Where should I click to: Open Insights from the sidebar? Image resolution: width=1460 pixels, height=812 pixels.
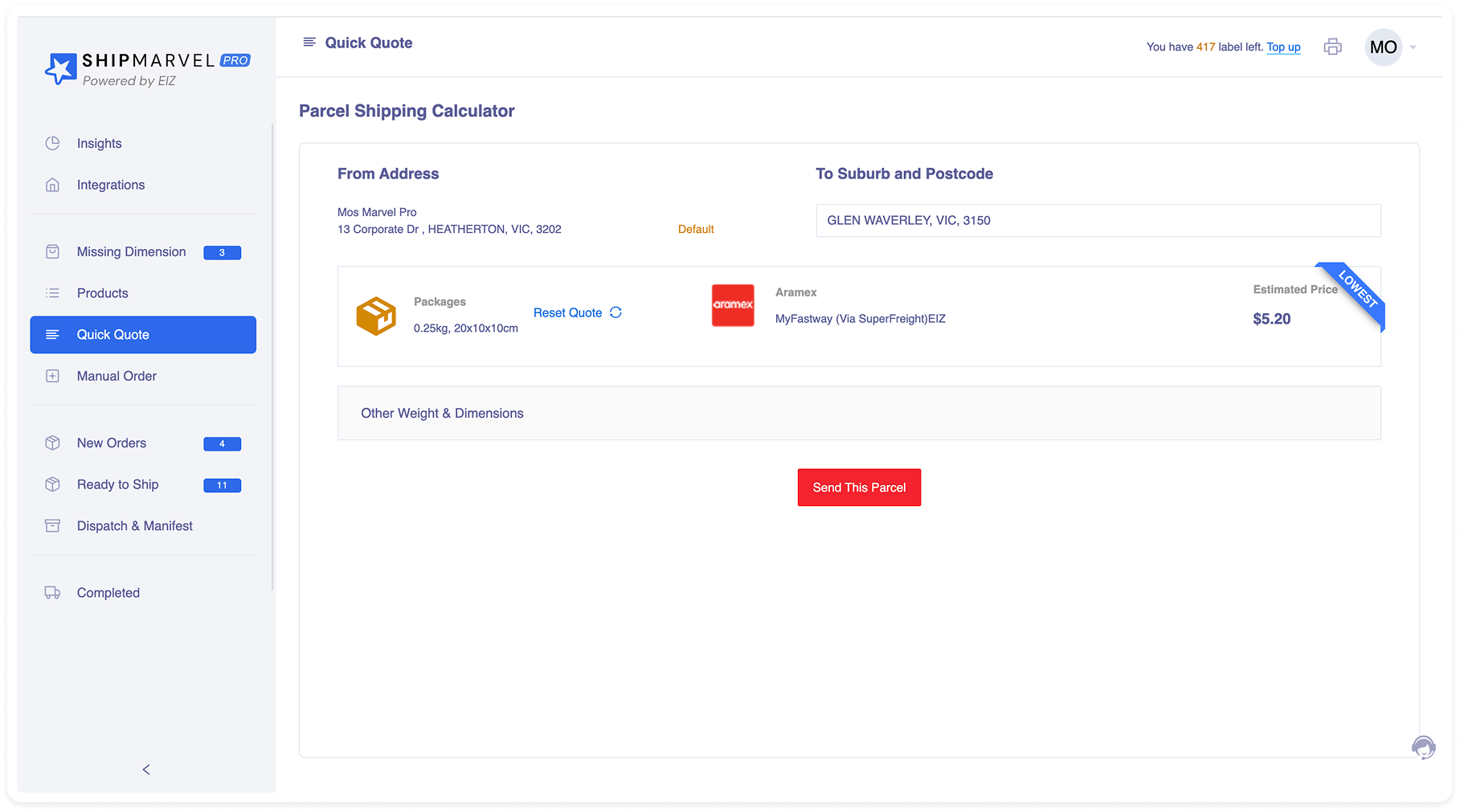point(99,143)
